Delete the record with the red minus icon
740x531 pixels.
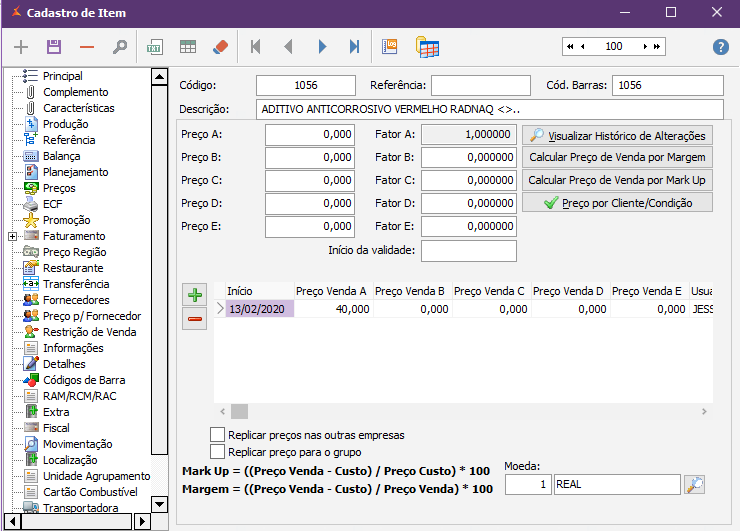[87, 47]
